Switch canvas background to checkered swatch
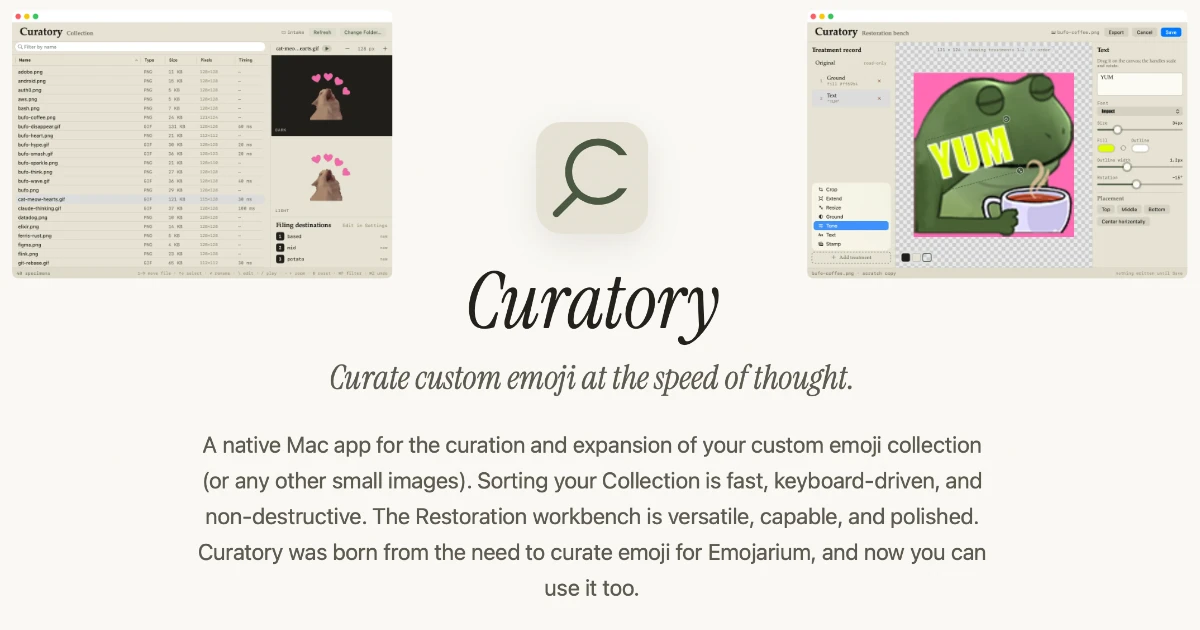This screenshot has height=630, width=1200. (927, 257)
